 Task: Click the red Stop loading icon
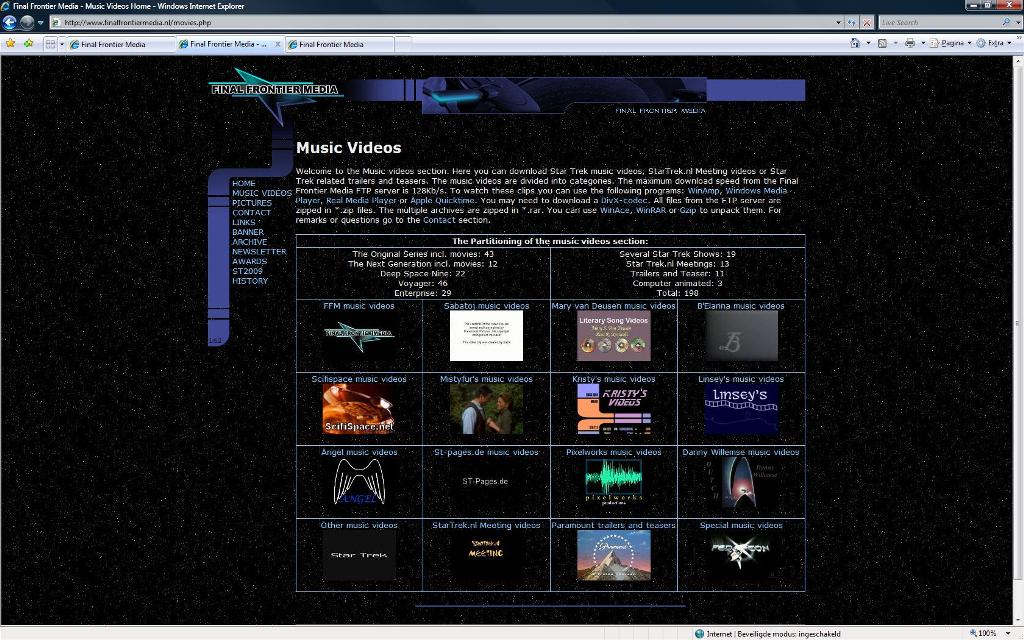(x=867, y=22)
